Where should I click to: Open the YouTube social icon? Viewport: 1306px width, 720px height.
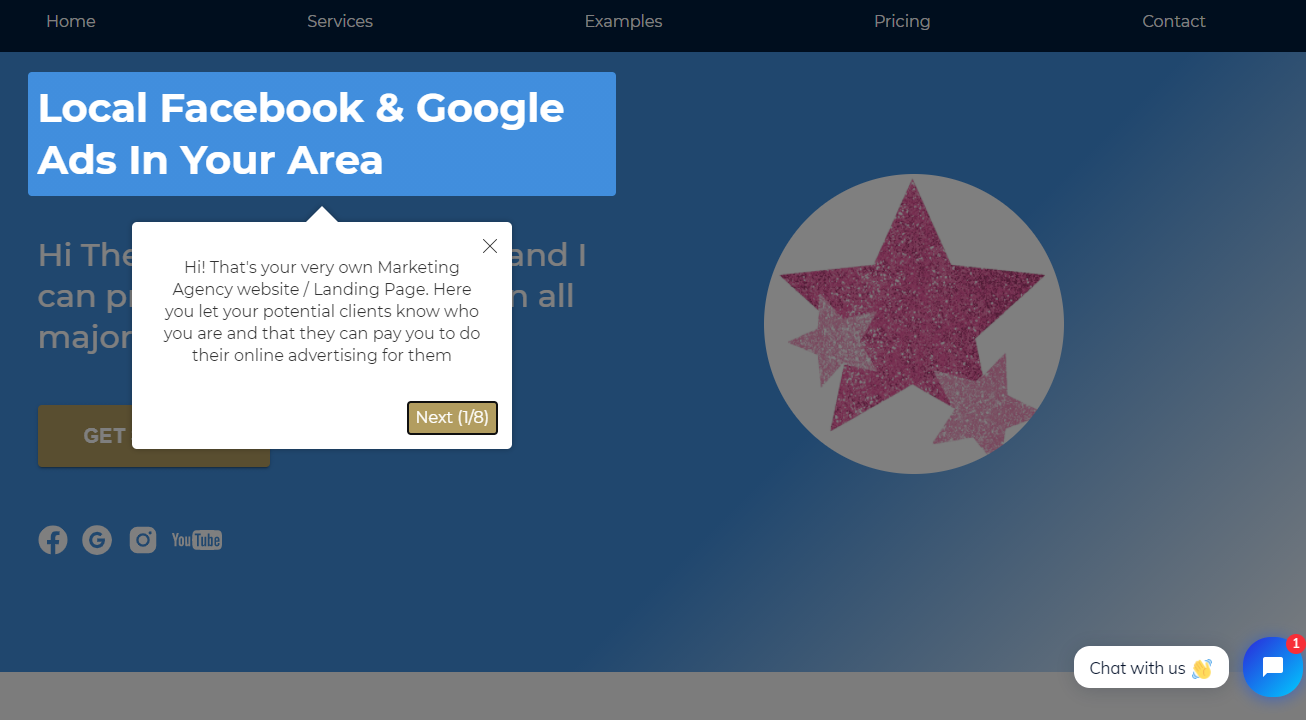197,540
